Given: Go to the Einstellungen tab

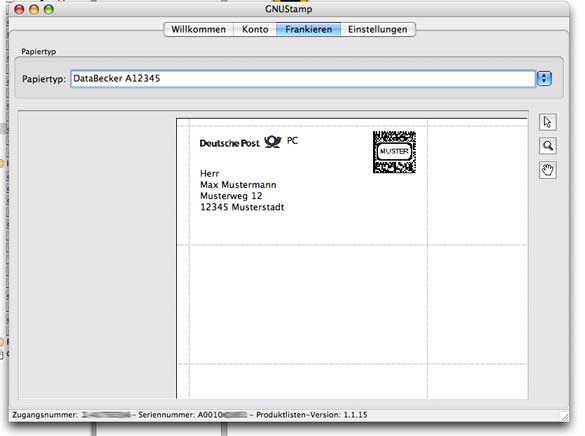Looking at the screenshot, I should (x=378, y=29).
